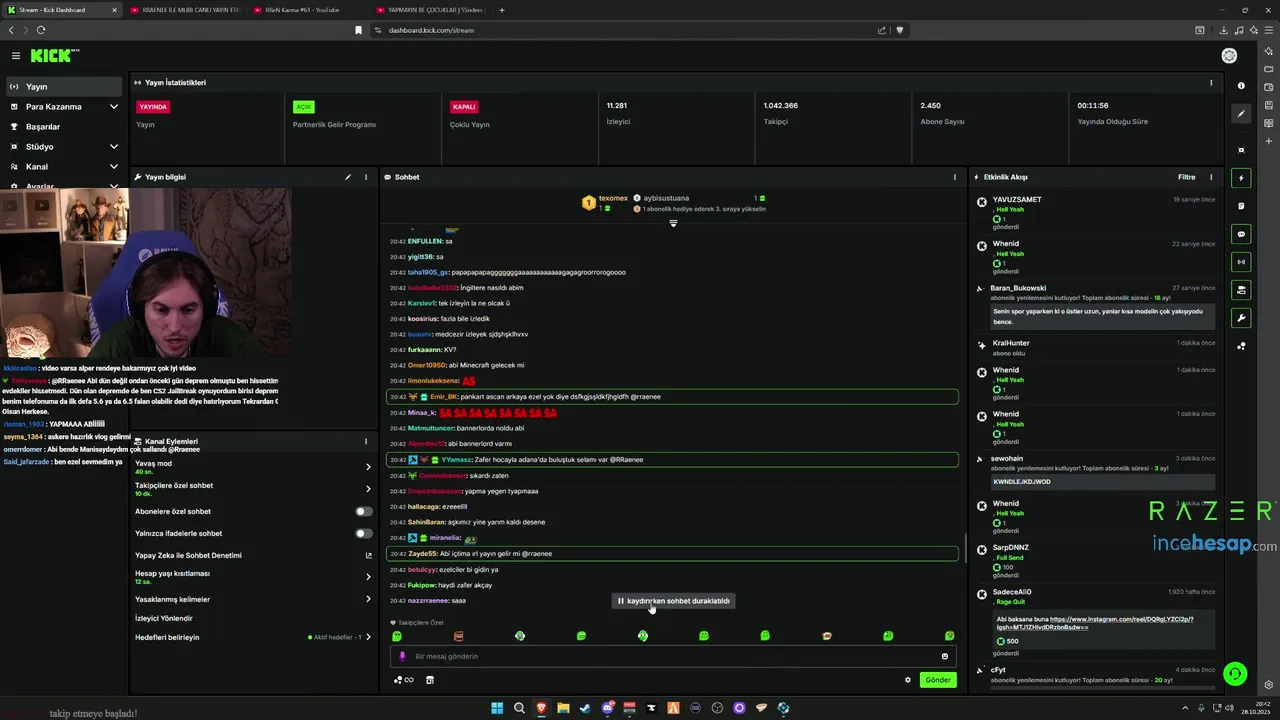Resume chat via kaydırırken sohbet duraklatıldı
The width and height of the screenshot is (1280, 720).
coord(673,601)
